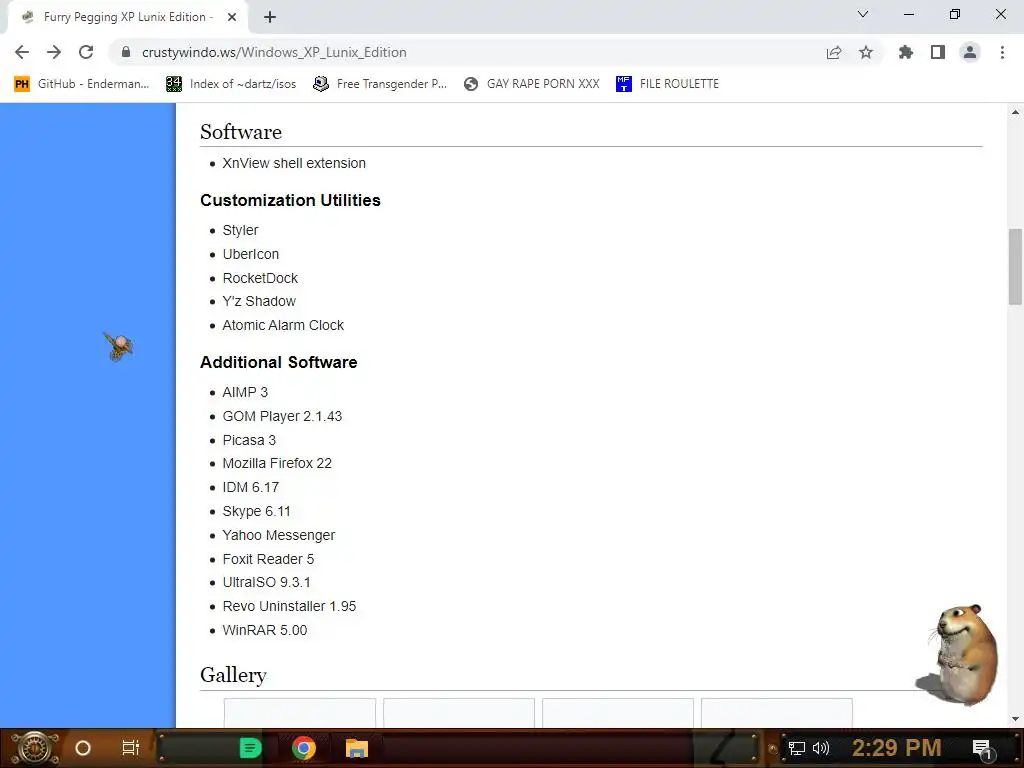Click UltraISO 9.3.1 list item
Image resolution: width=1024 pixels, height=768 pixels.
pyautogui.click(x=266, y=583)
